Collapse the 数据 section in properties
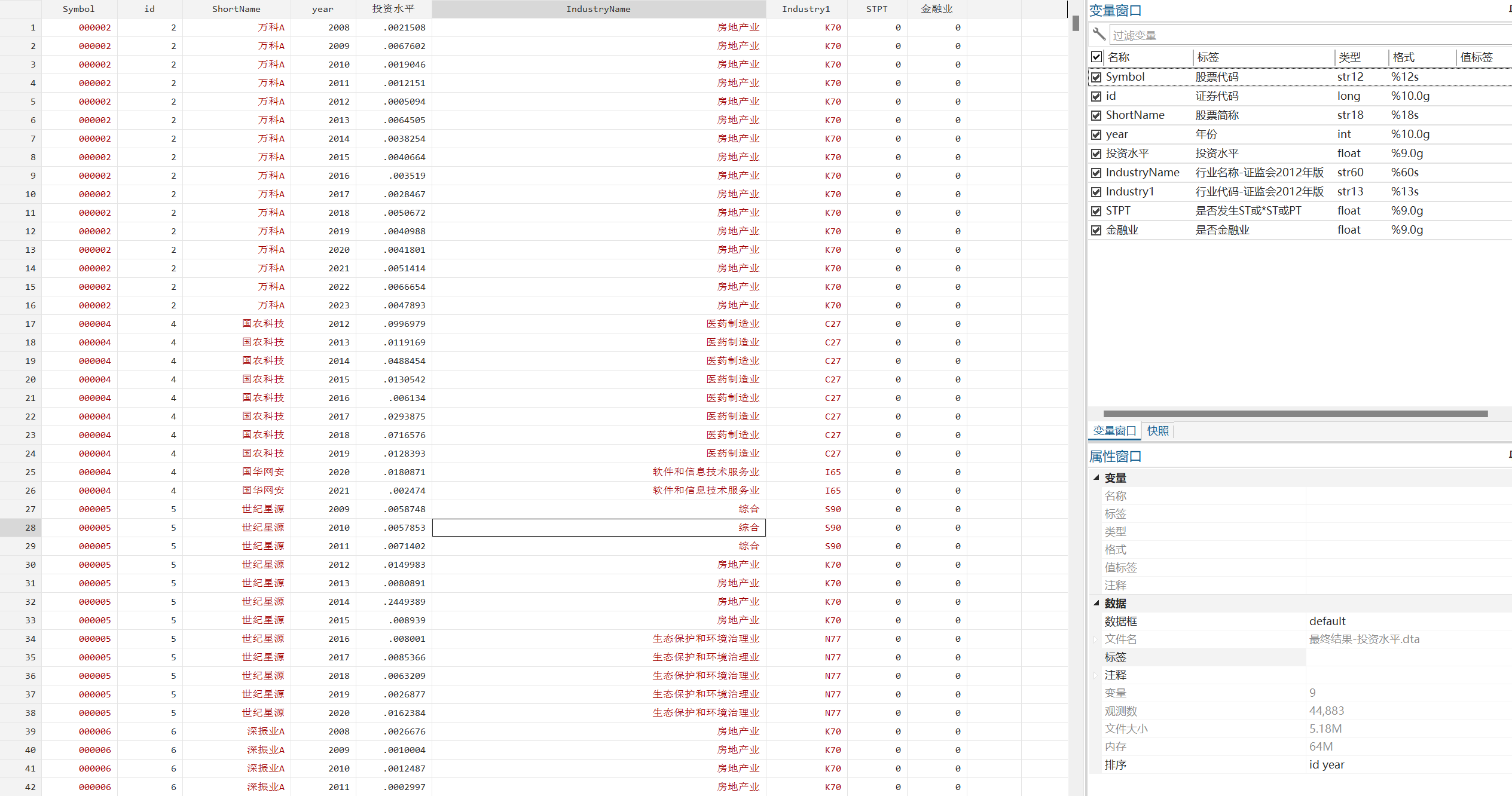The image size is (1512, 796). (1096, 603)
